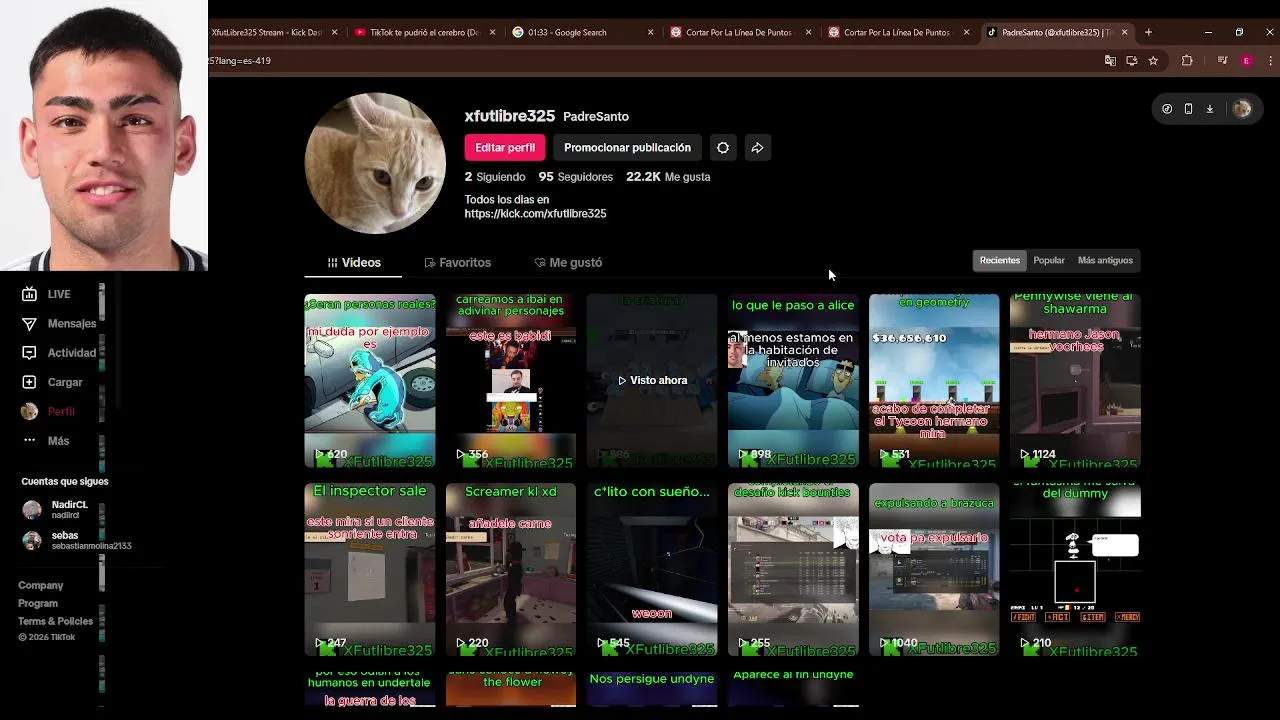Open the Más three-dots icon

[x=29, y=440]
